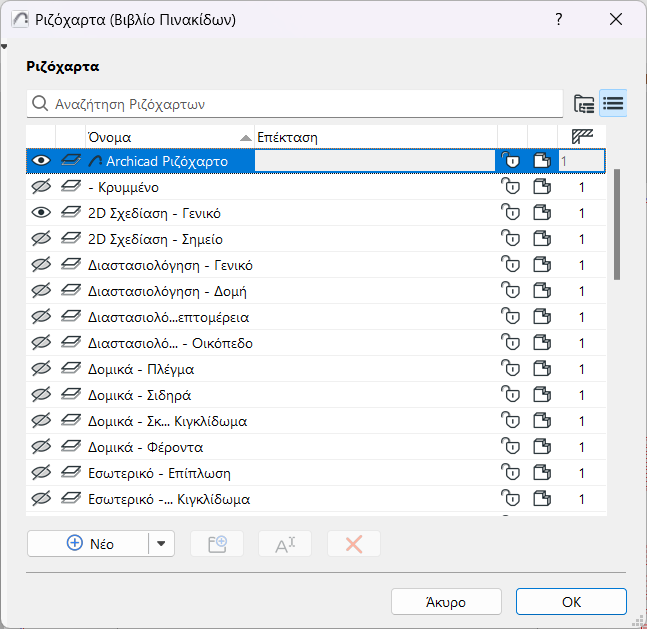The width and height of the screenshot is (647, 629).
Task: Hide the 2D Σχεδίαση - Γενικό layer
Action: coord(41,213)
